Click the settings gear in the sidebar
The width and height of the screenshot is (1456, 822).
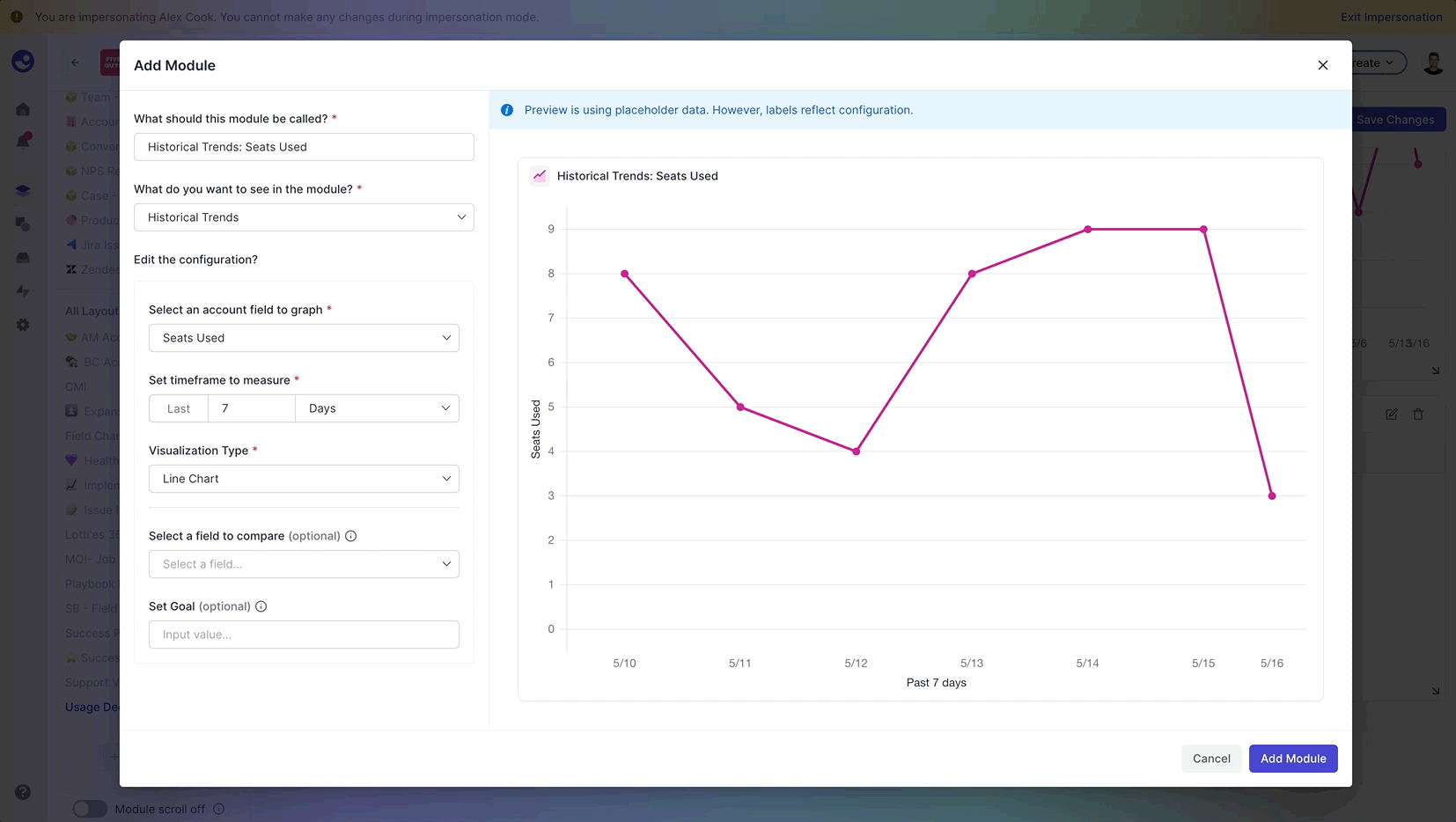point(23,325)
